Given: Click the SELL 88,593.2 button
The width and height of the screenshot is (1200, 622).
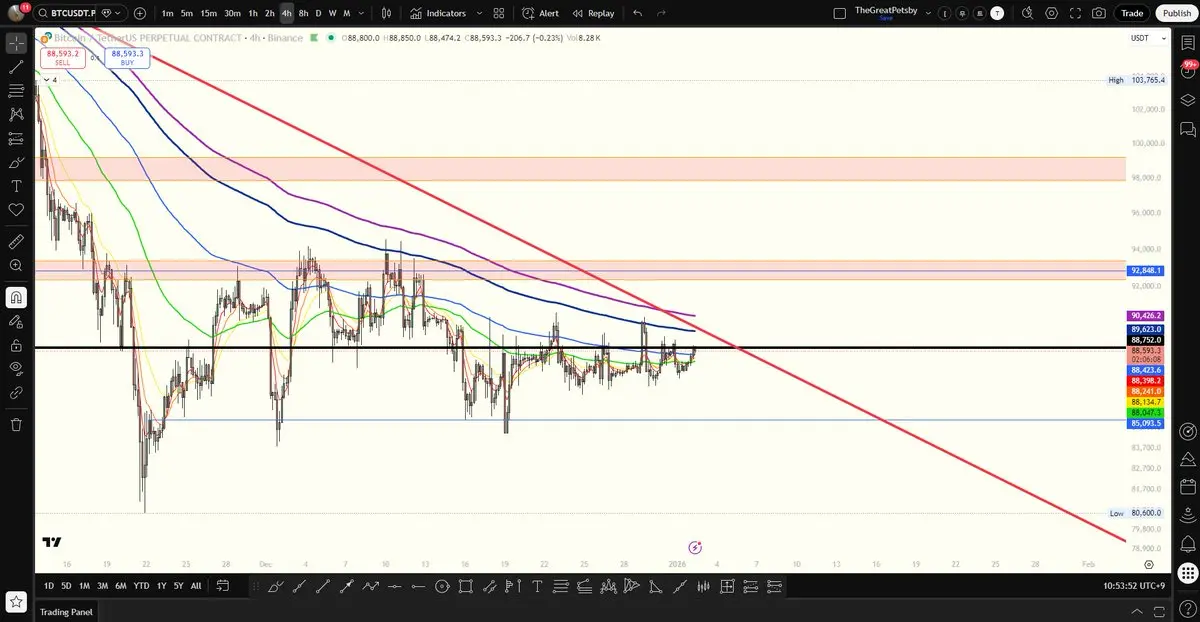Looking at the screenshot, I should 63,58.
